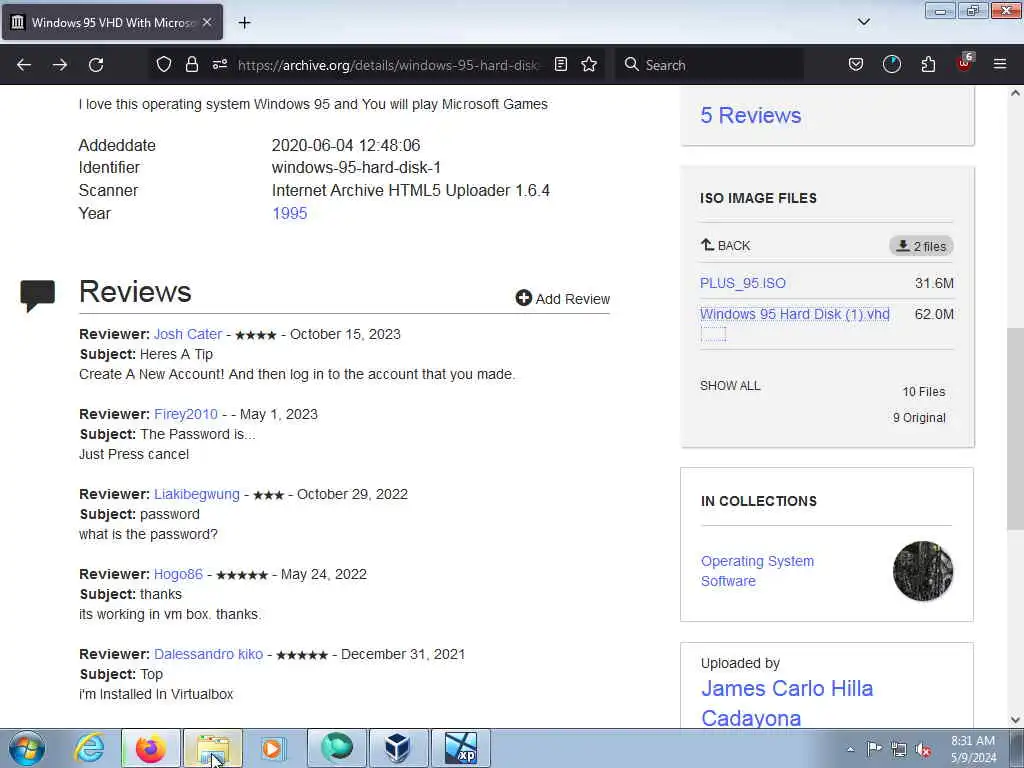Toggle reader view icon
The width and height of the screenshot is (1024, 768).
[x=560, y=64]
